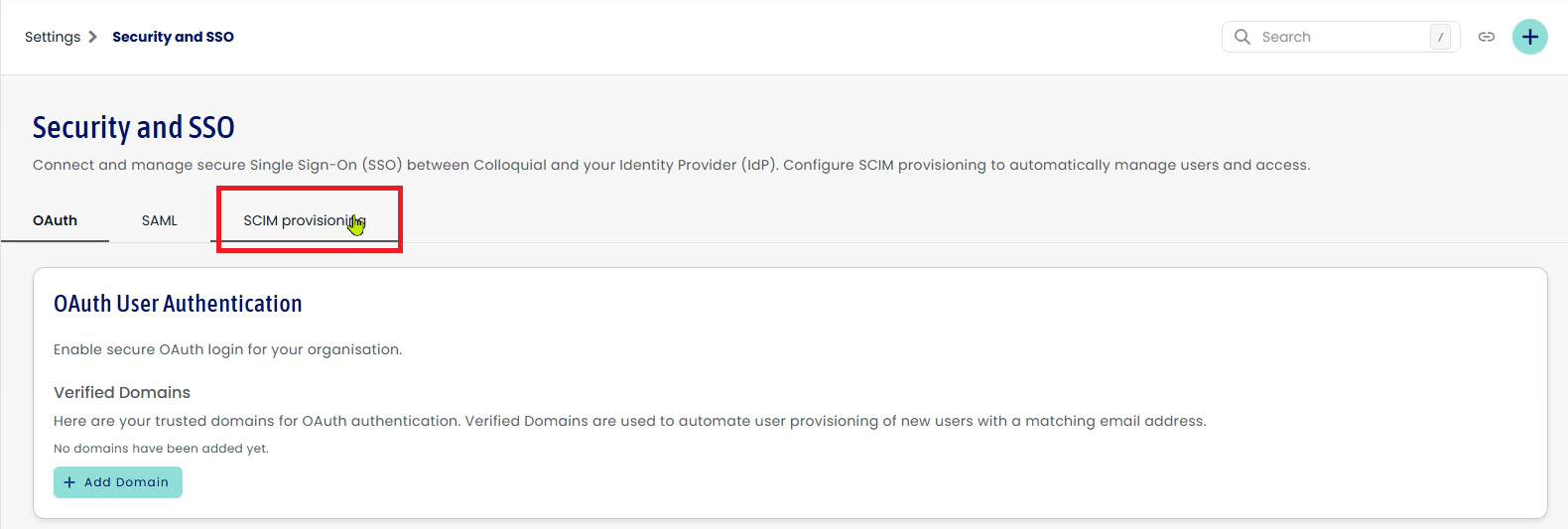The width and height of the screenshot is (1568, 529).
Task: Click the 'Enable secure OAuth login' text
Action: (x=227, y=349)
